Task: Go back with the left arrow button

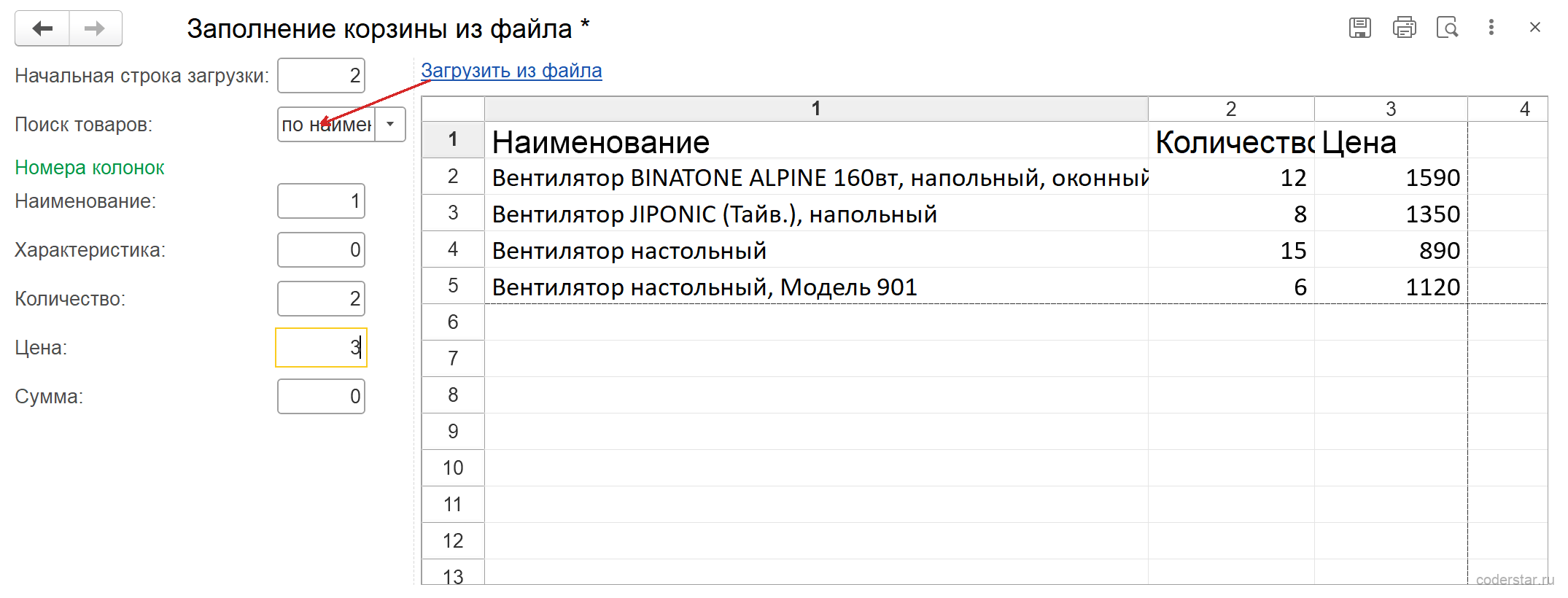Action: pos(42,28)
